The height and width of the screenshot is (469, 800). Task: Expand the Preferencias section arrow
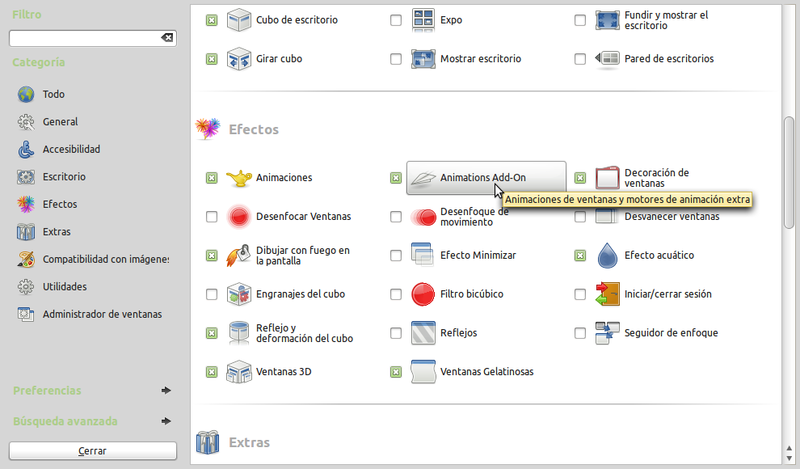pyautogui.click(x=166, y=391)
